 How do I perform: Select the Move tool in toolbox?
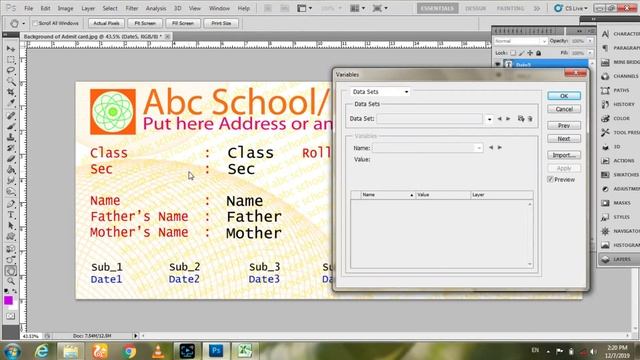point(11,49)
